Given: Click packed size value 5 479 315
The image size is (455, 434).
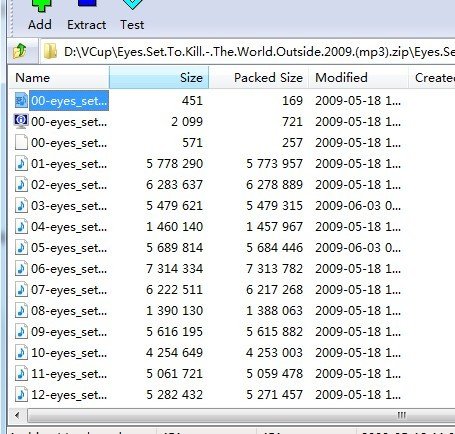Looking at the screenshot, I should point(274,206).
